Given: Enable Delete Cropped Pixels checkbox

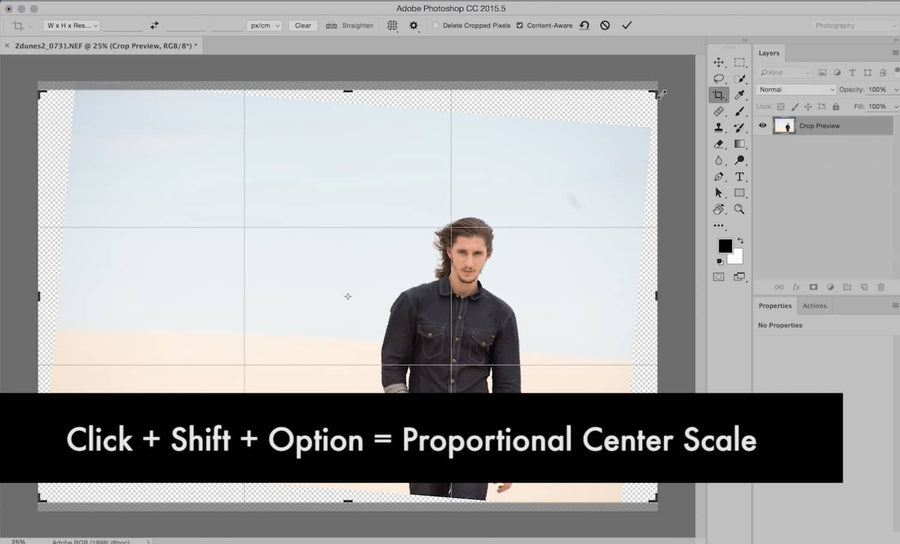Looking at the screenshot, I should 436,26.
